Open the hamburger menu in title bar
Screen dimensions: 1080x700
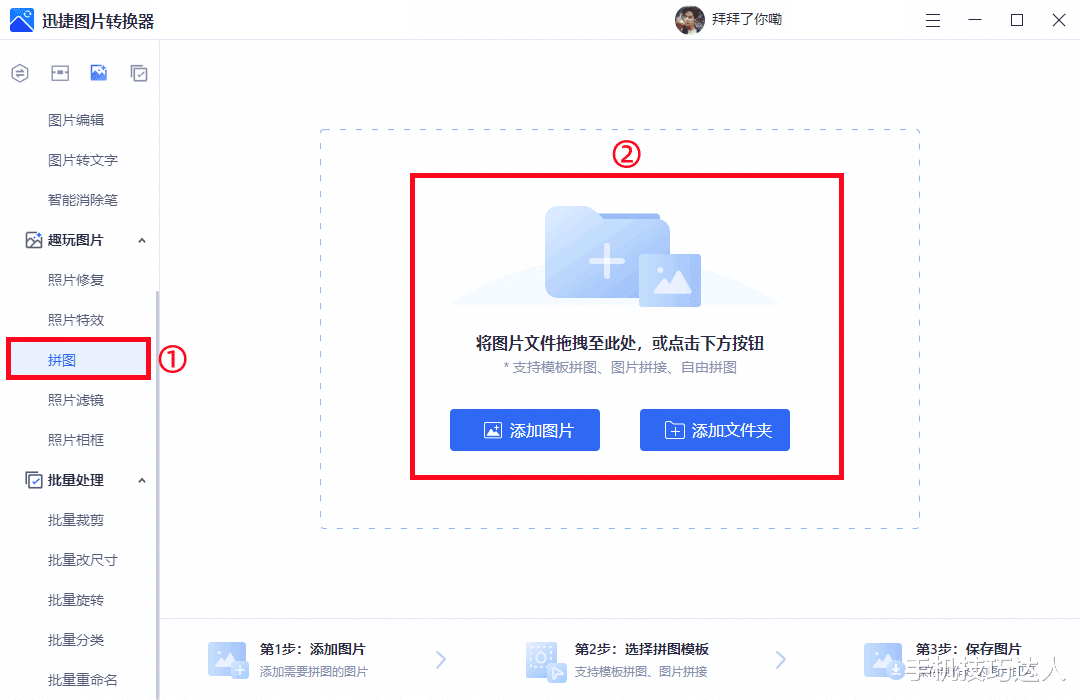[x=932, y=19]
